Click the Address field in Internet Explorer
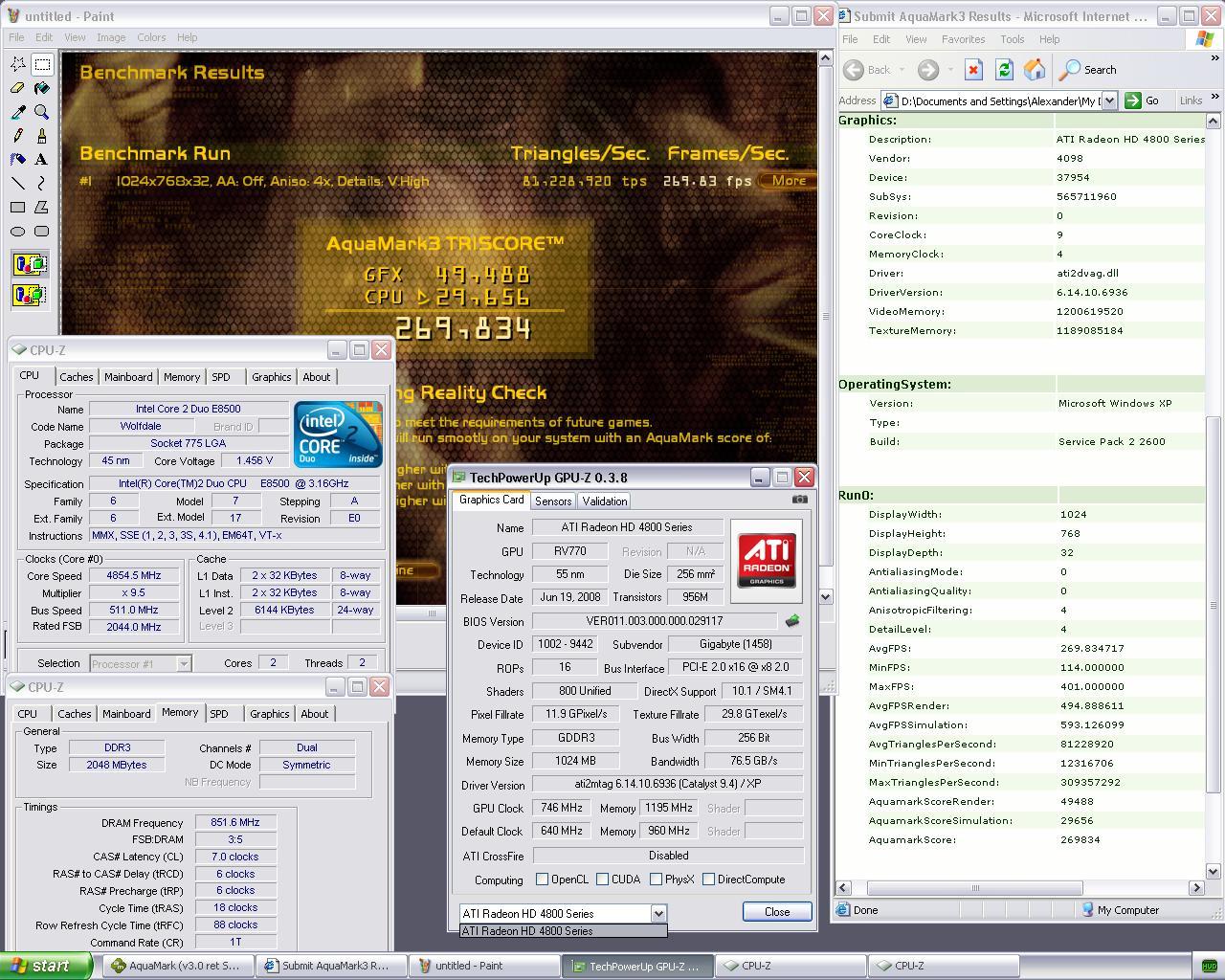 tap(991, 100)
